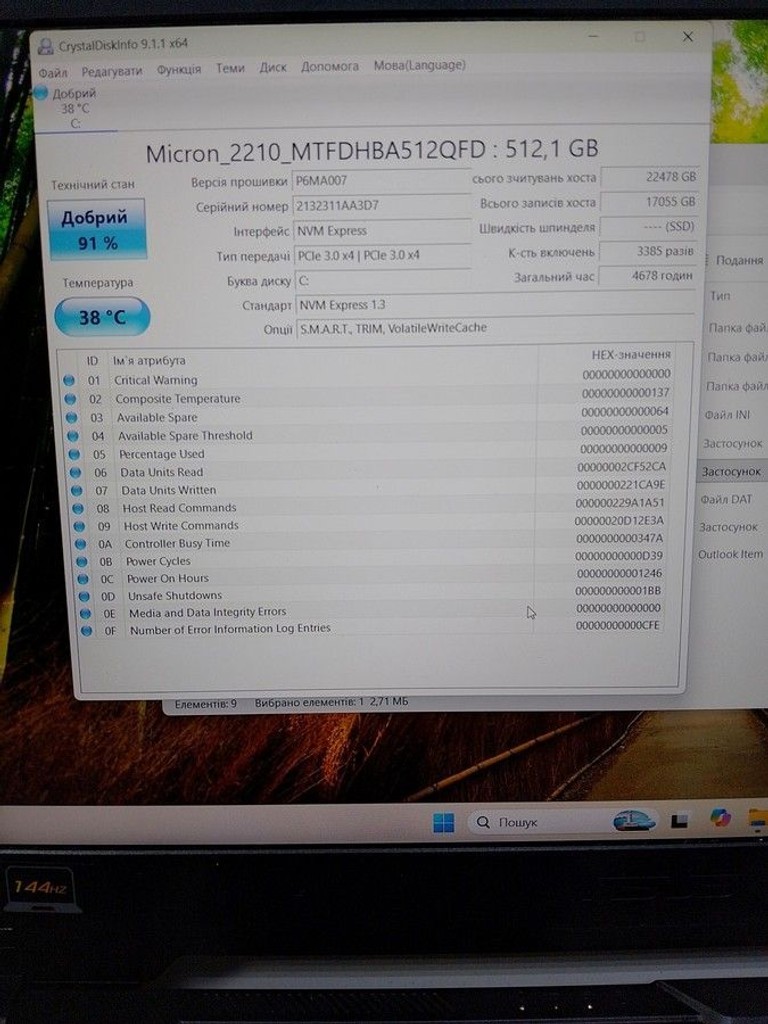Click the ID column header

pos(92,360)
